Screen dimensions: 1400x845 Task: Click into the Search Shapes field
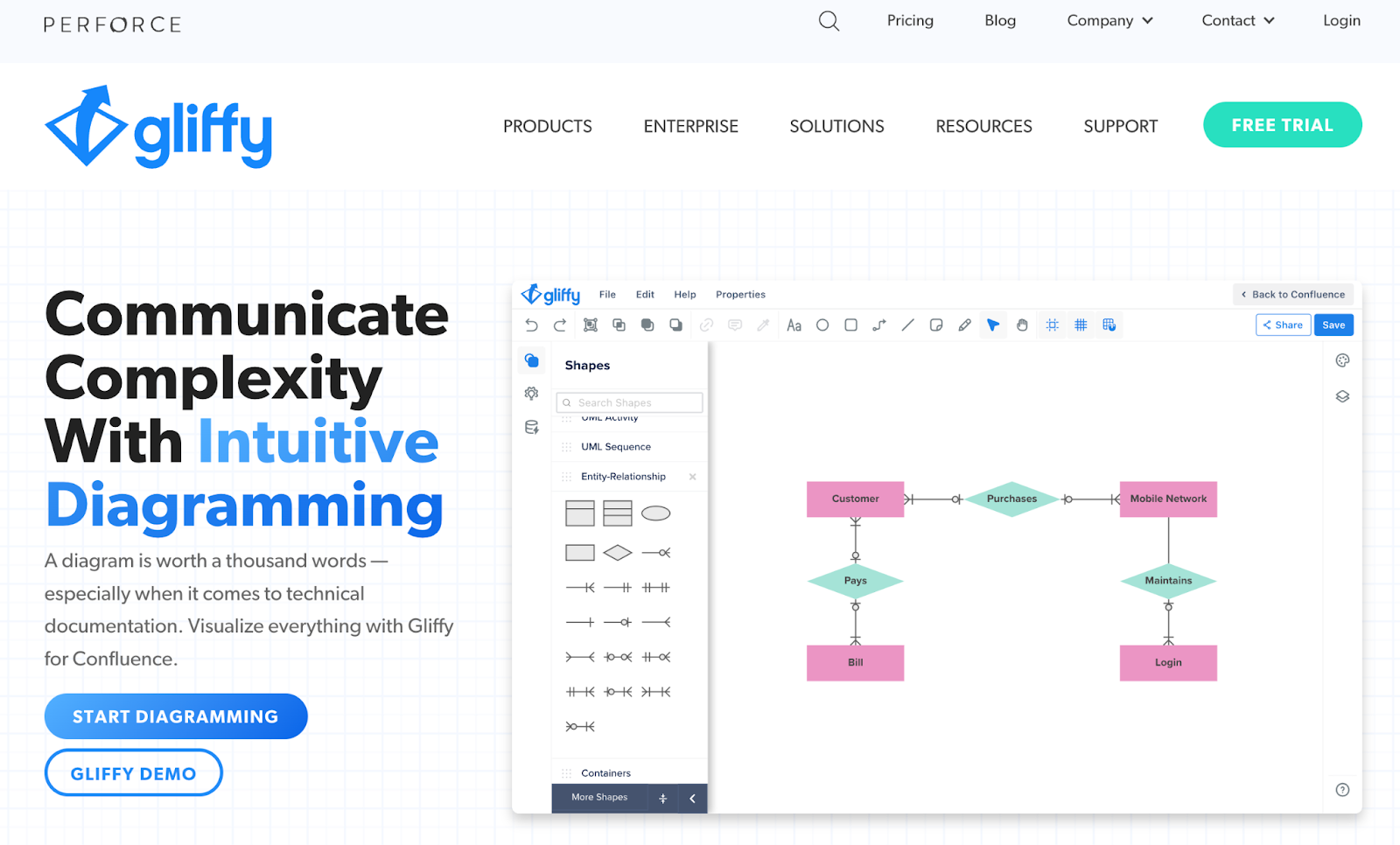pyautogui.click(x=629, y=402)
